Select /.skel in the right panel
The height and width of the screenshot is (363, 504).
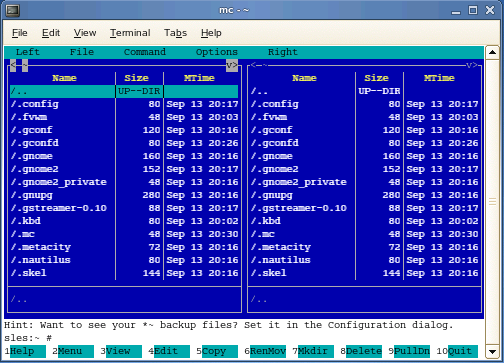364,273
